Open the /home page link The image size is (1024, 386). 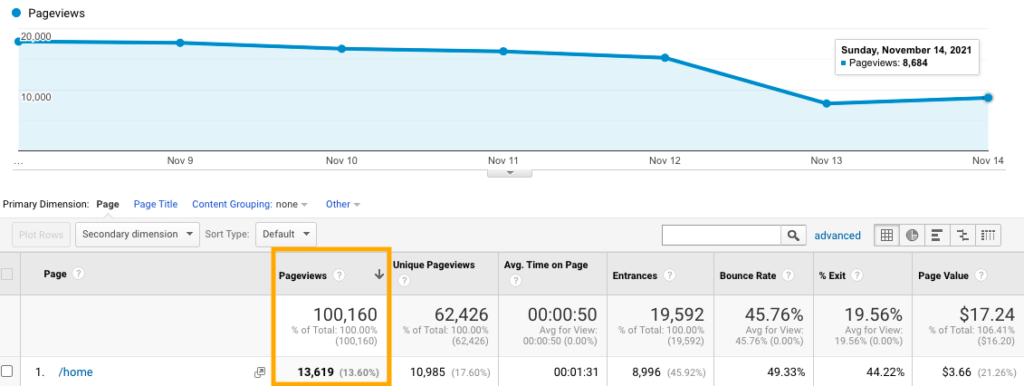(76, 372)
